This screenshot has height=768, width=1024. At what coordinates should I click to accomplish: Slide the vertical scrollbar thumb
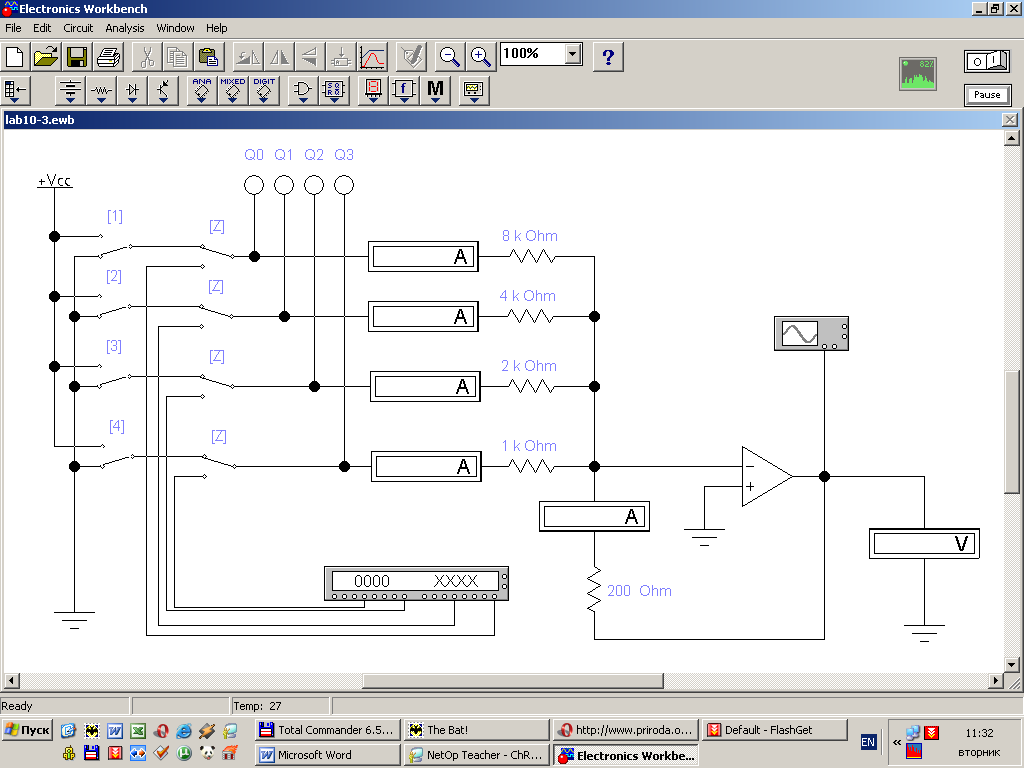[1012, 432]
